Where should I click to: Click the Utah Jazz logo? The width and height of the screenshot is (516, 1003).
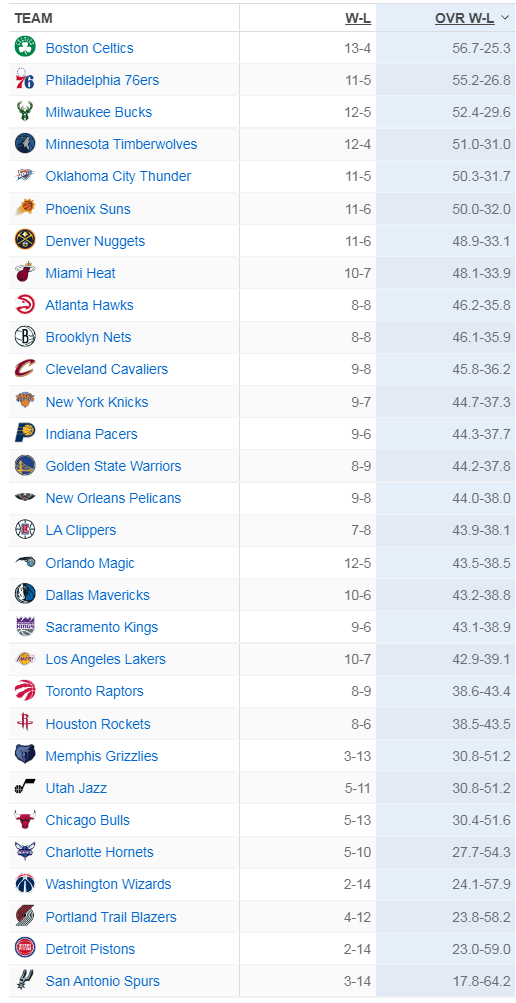tap(25, 788)
